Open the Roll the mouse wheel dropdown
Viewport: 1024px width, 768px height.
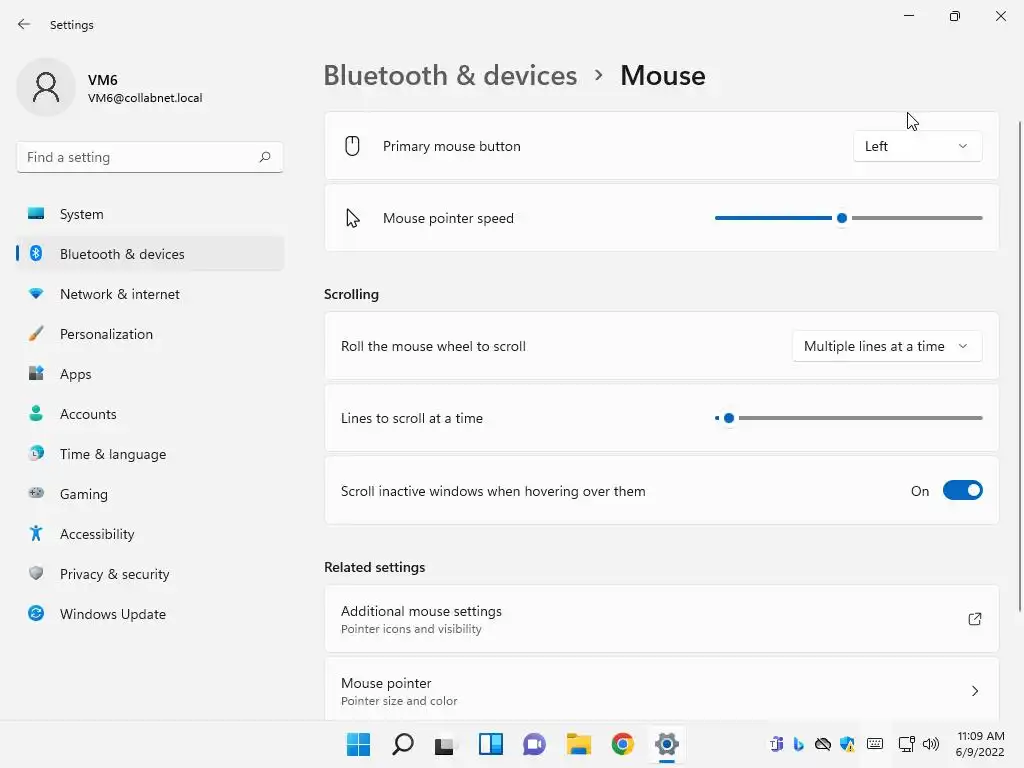pos(886,346)
